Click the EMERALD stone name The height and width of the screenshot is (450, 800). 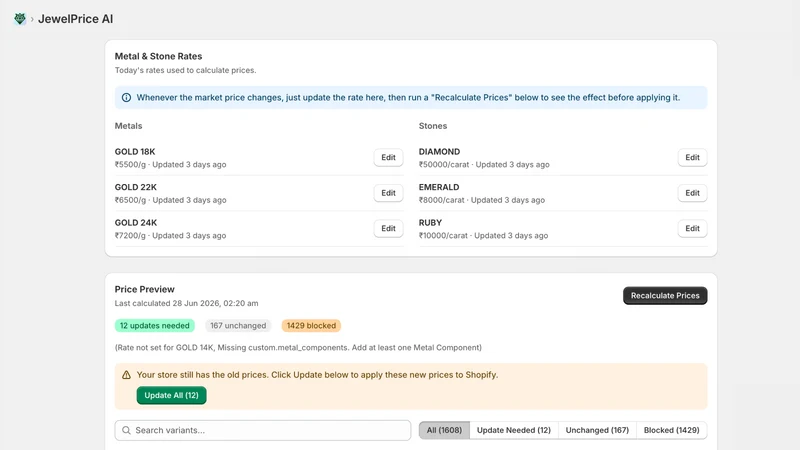coord(439,187)
